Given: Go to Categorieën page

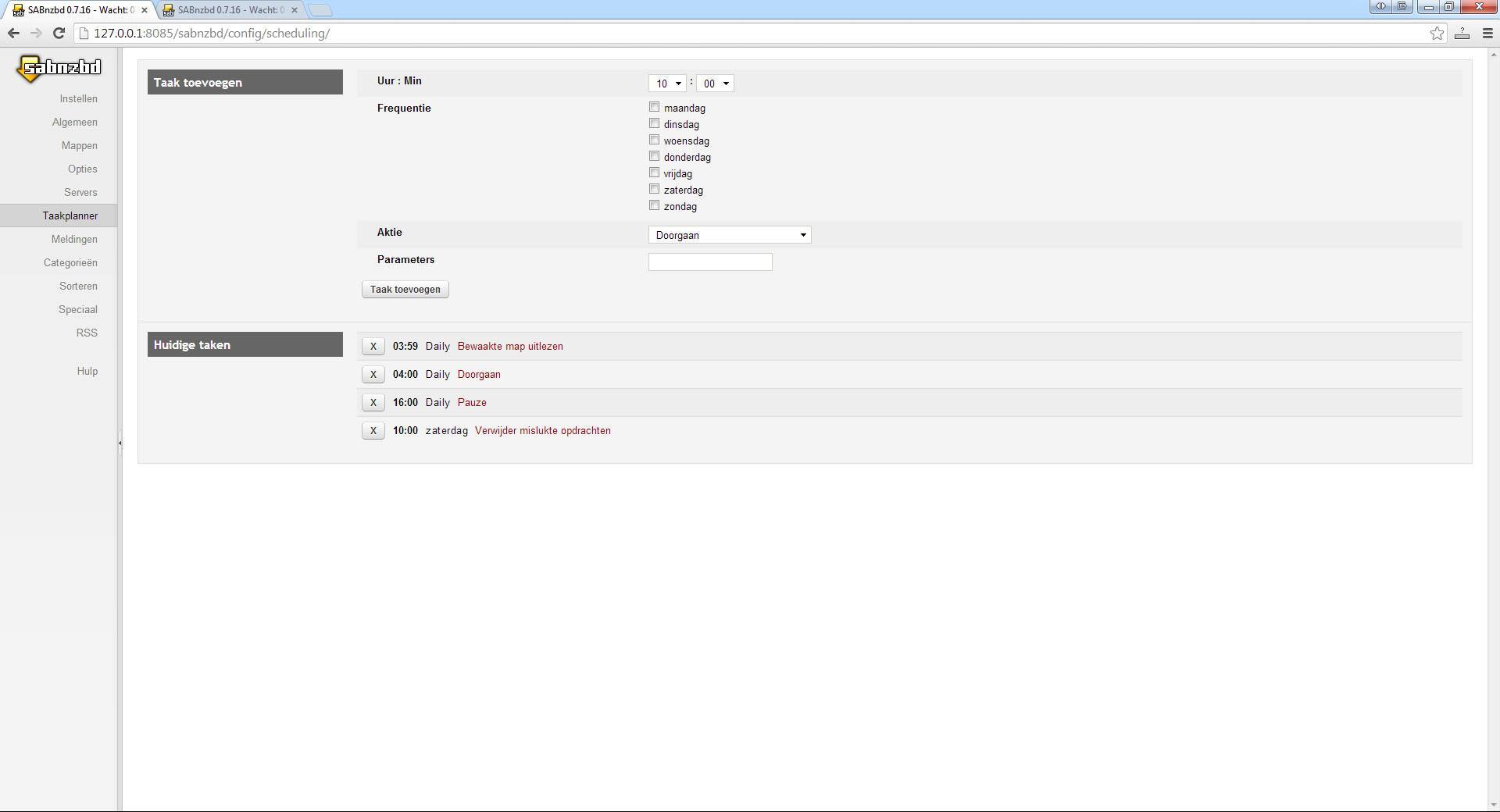Looking at the screenshot, I should (x=71, y=262).
